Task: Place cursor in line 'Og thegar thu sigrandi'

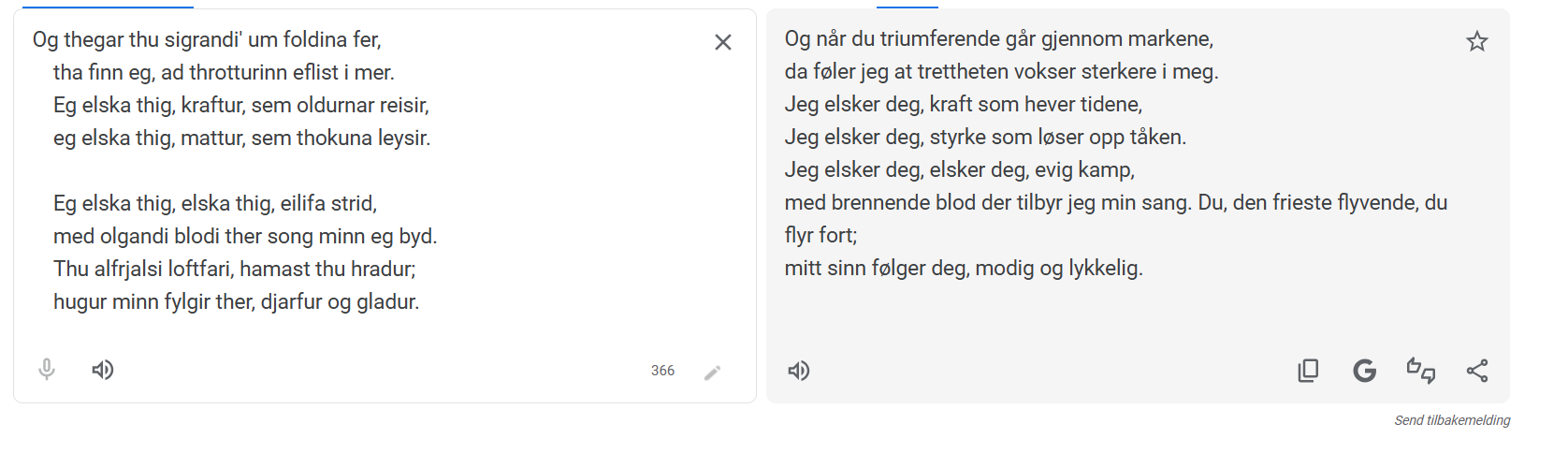Action: [x=207, y=39]
